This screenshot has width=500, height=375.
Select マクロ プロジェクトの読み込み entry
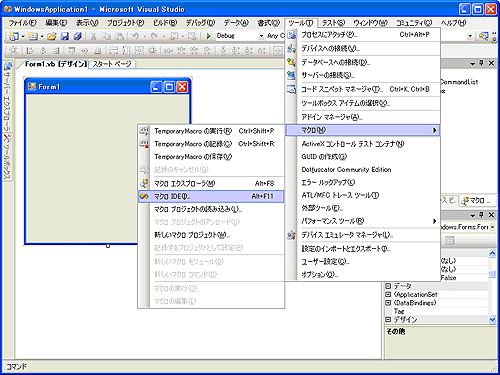click(x=211, y=209)
